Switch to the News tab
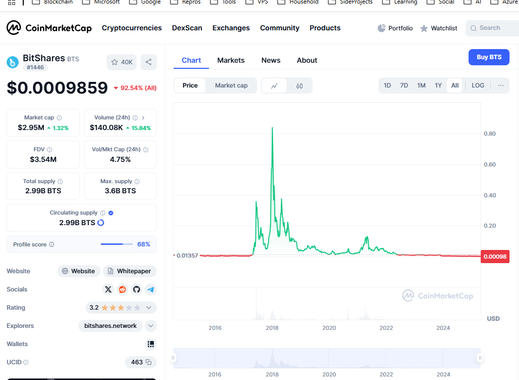 (271, 60)
